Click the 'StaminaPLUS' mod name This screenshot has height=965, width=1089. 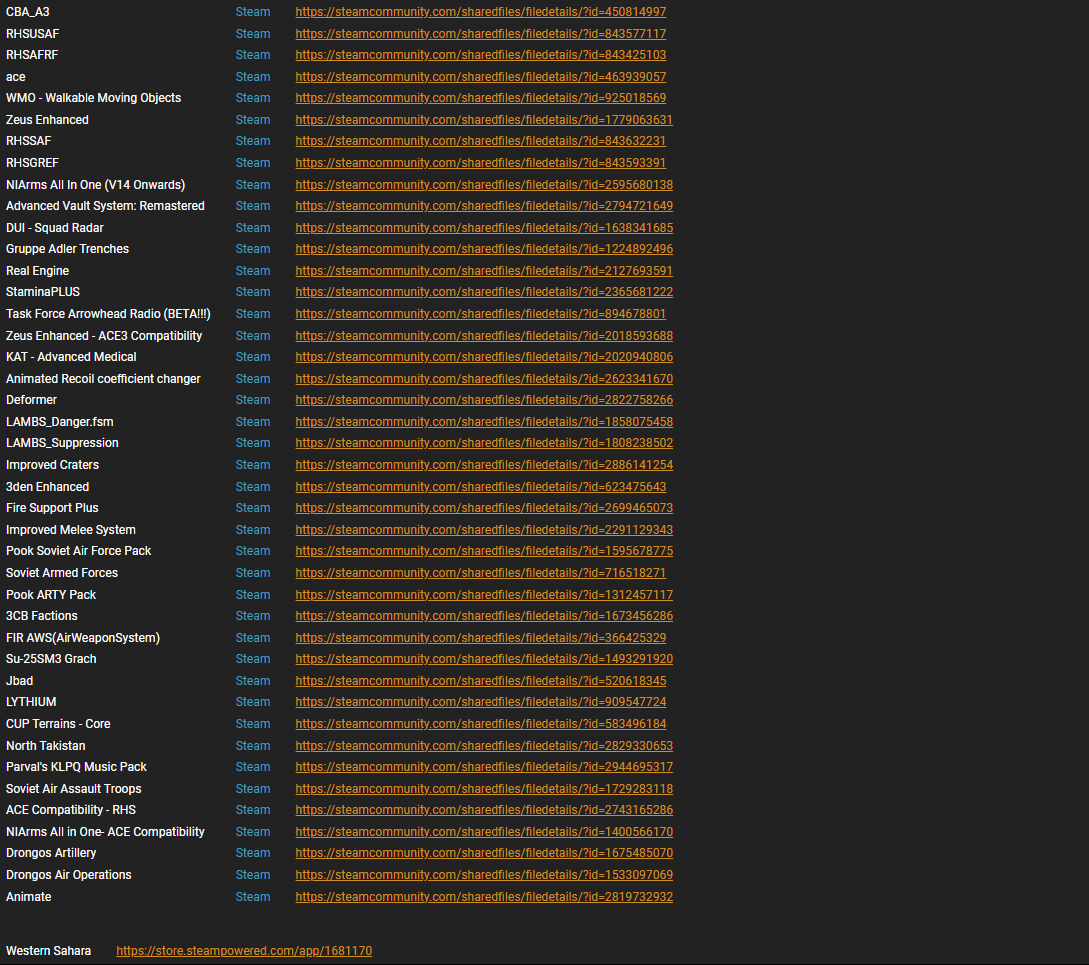(43, 292)
